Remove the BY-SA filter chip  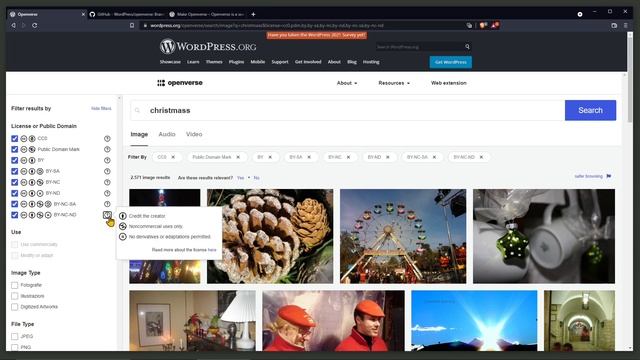309,157
